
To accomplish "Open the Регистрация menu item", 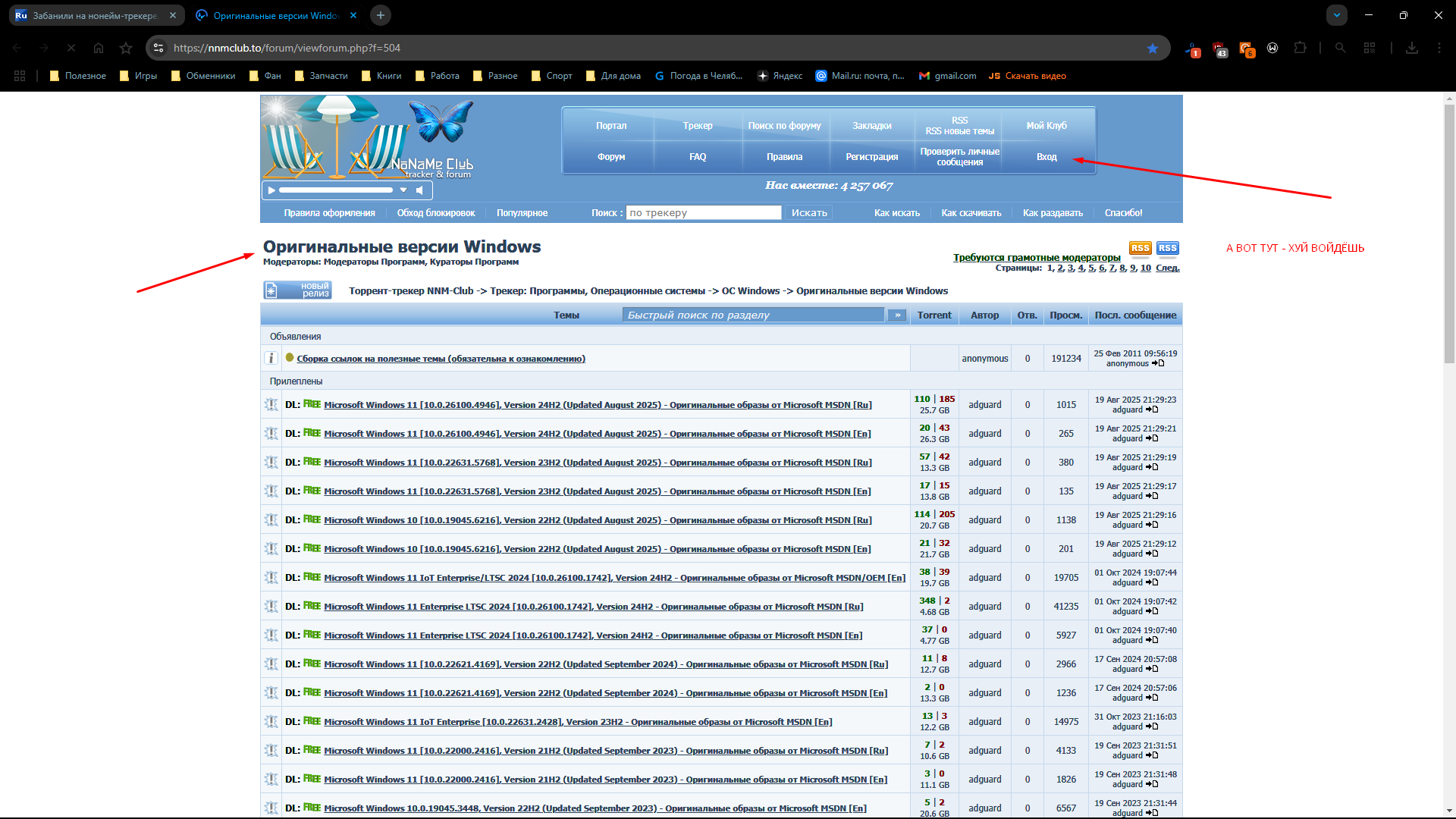I will coord(871,157).
